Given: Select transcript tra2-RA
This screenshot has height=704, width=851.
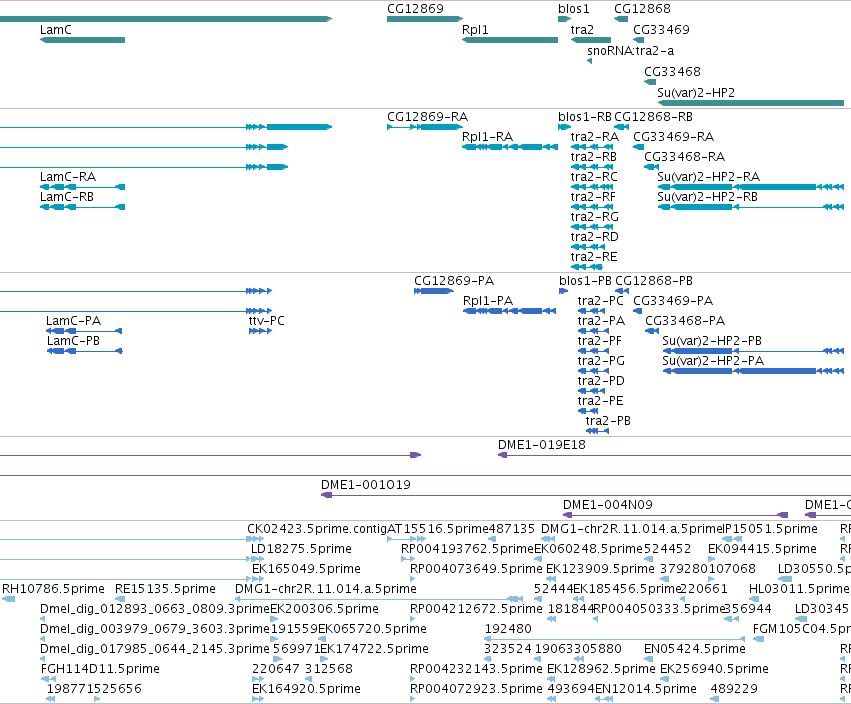Looking at the screenshot, I should click(592, 147).
